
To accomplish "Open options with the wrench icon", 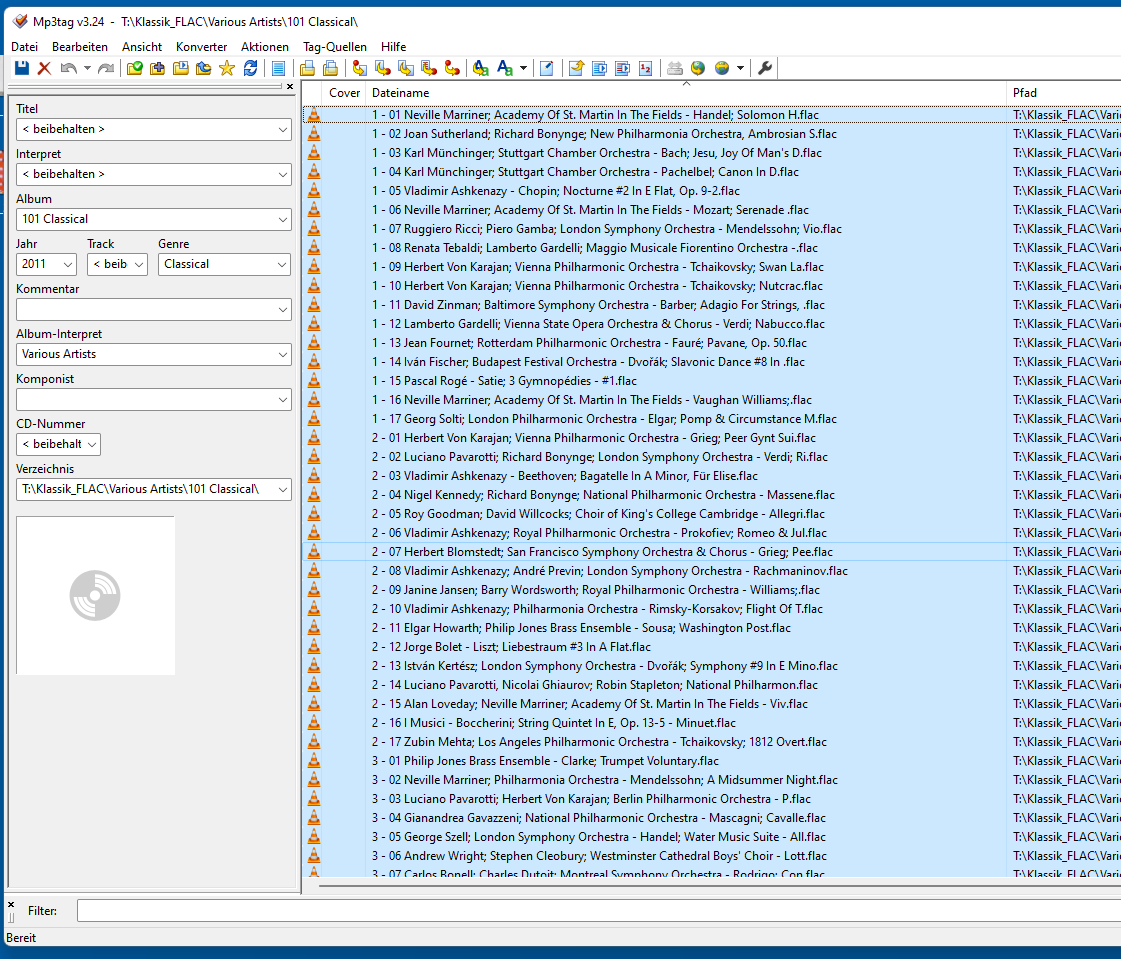I will point(765,68).
